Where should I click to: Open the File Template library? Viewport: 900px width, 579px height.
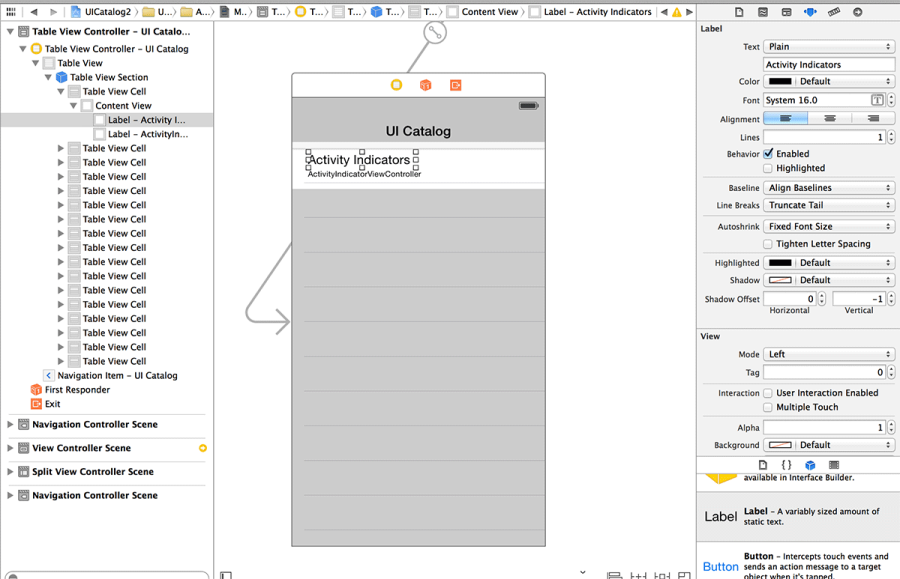point(763,465)
